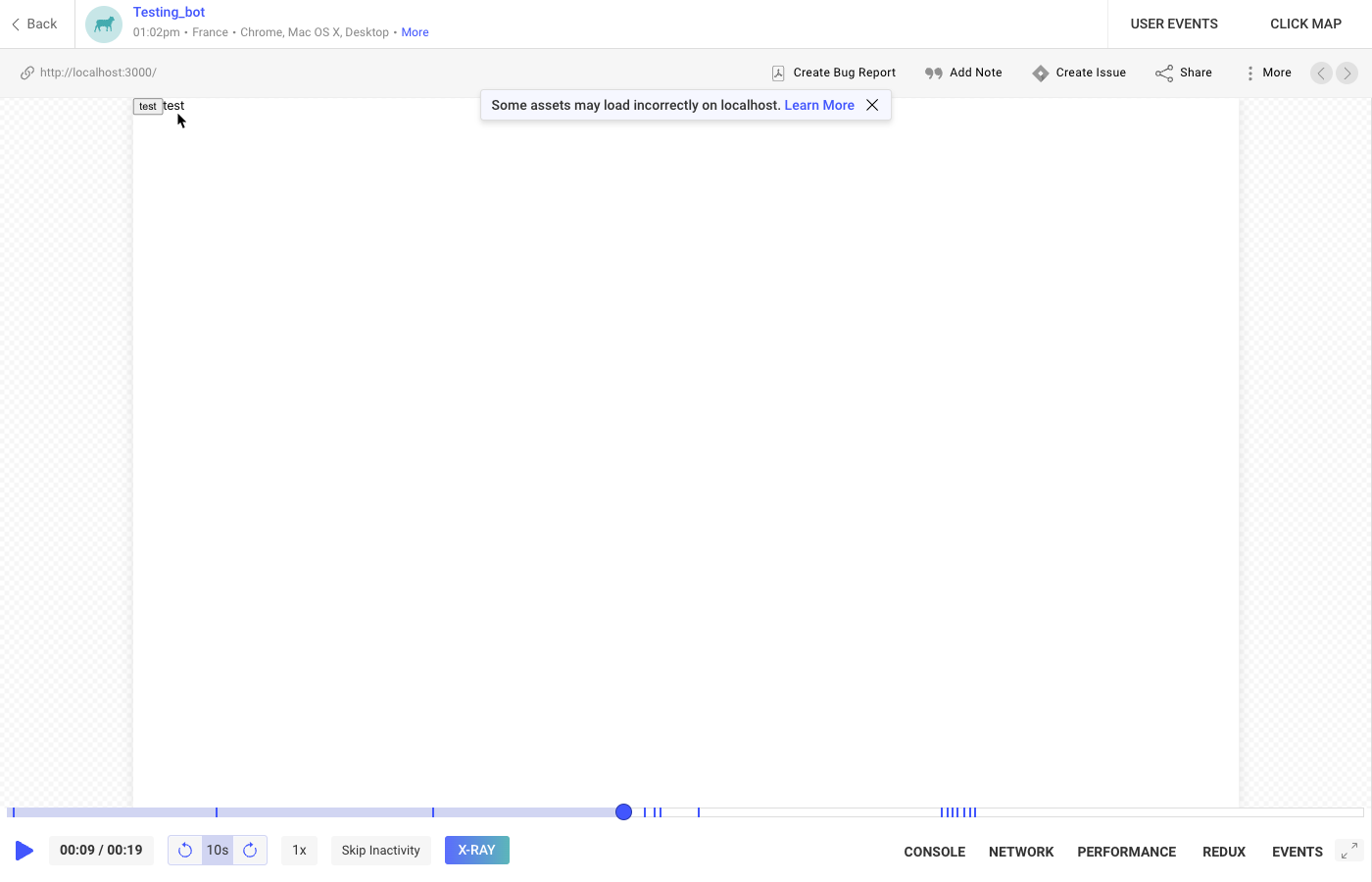Follow the Learn More link

point(819,105)
